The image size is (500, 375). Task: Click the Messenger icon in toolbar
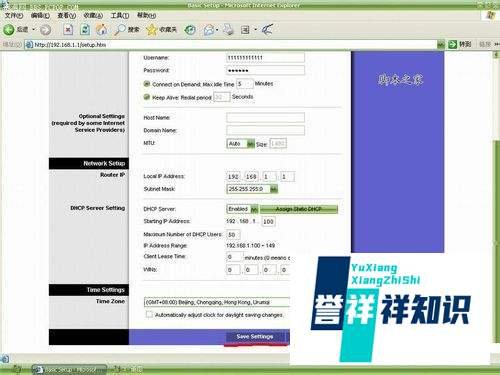tap(267, 30)
